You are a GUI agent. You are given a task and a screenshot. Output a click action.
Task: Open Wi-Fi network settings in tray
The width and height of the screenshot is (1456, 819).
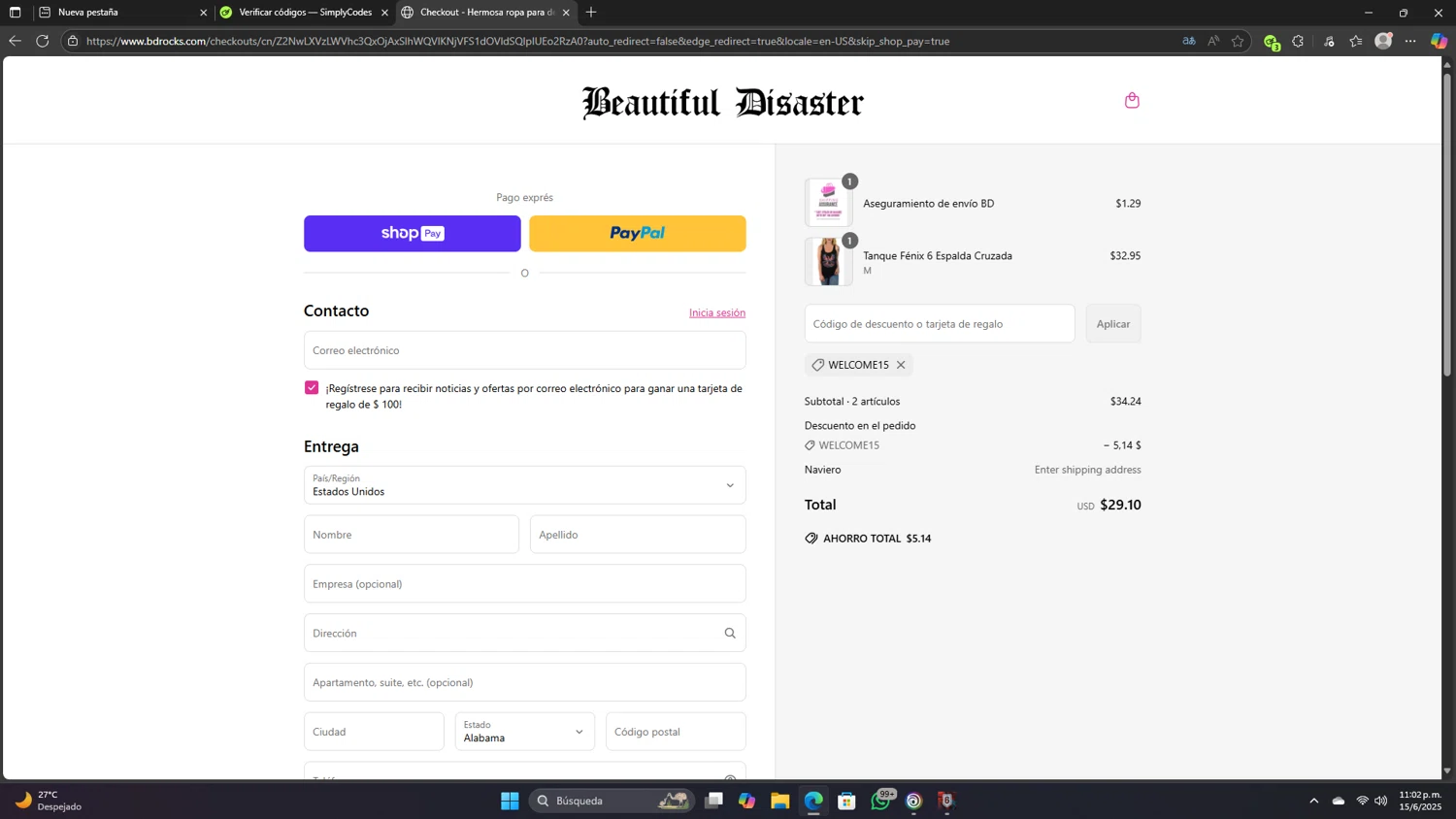(x=1363, y=801)
